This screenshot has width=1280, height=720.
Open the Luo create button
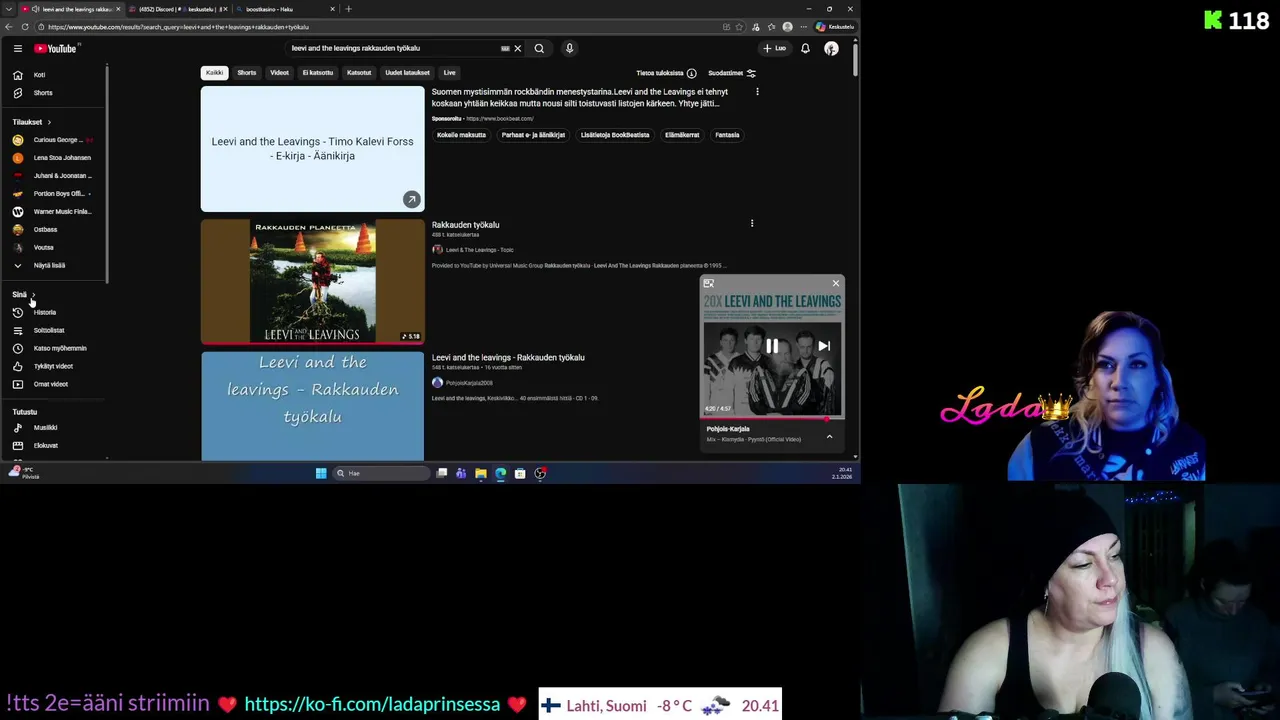click(x=775, y=48)
